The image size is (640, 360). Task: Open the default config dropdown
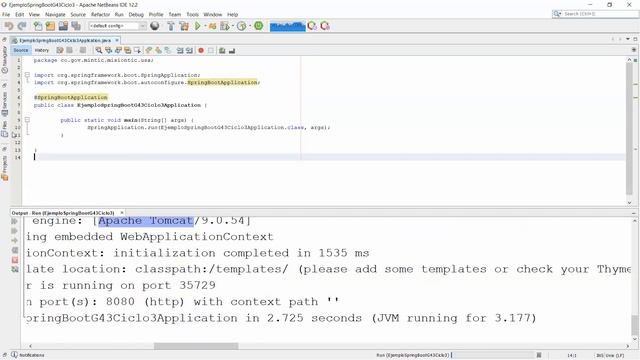118,26
